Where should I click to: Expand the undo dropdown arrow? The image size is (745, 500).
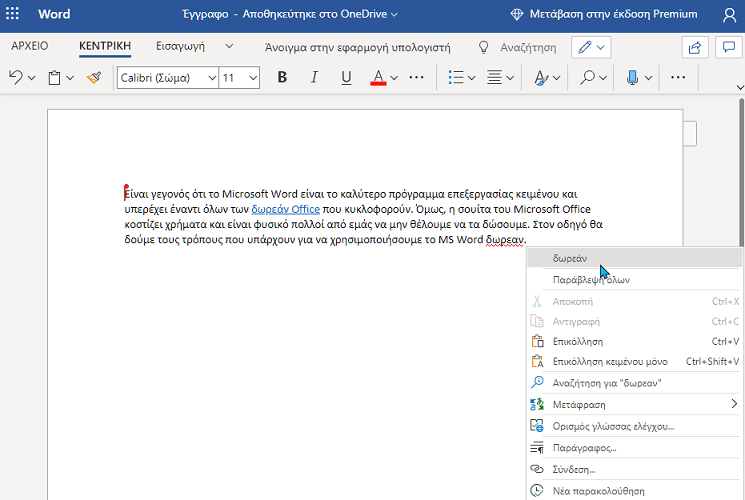pos(32,77)
